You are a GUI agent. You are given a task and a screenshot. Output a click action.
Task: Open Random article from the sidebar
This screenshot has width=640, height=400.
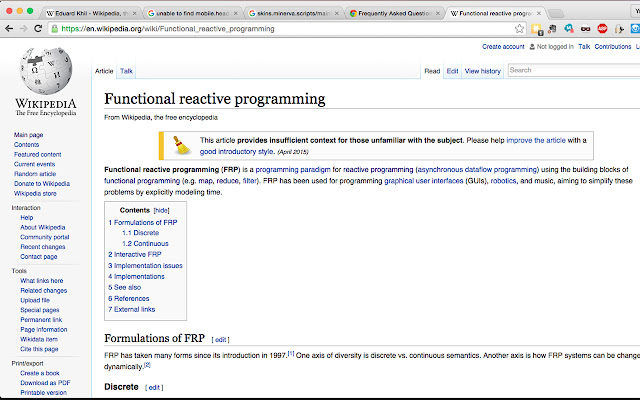click(x=35, y=174)
